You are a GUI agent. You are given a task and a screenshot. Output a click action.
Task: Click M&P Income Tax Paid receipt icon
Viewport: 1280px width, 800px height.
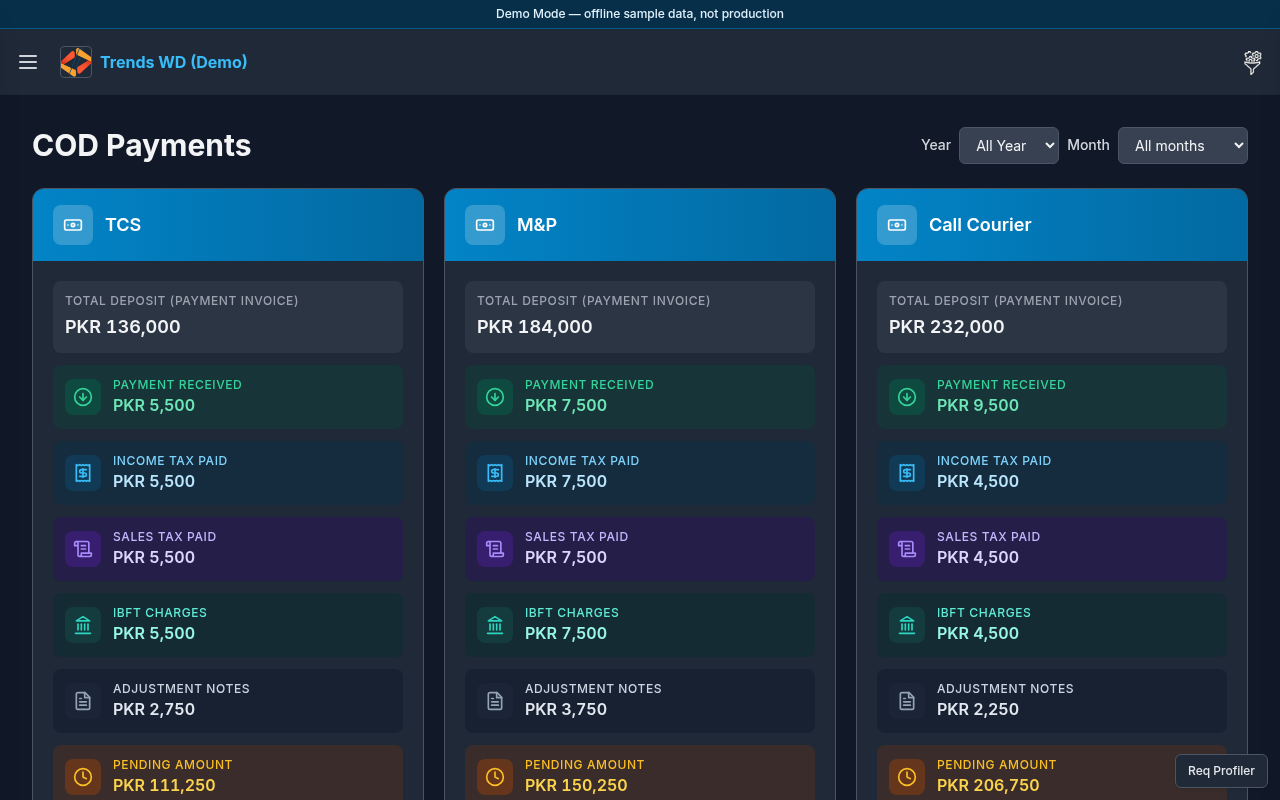click(495, 473)
